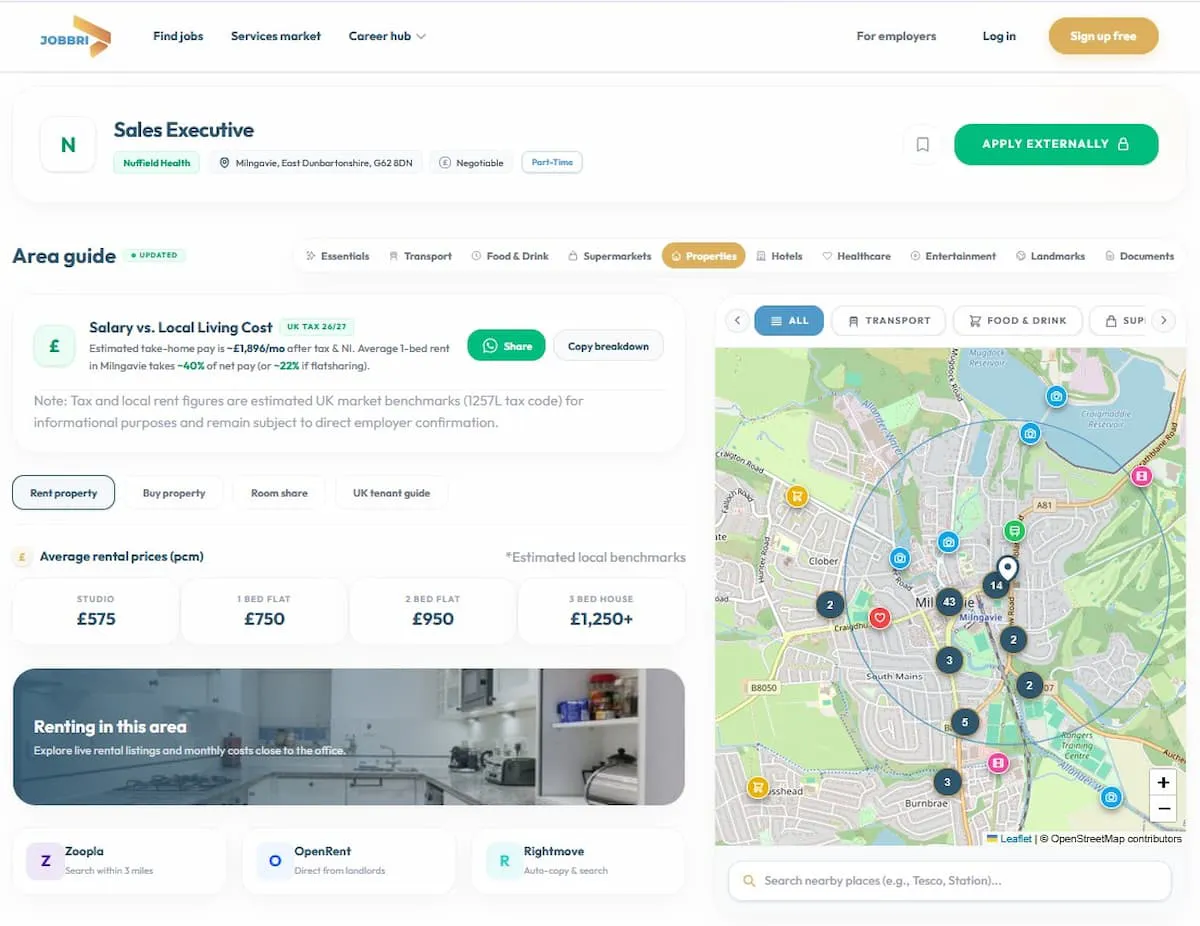This screenshot has height=926, width=1200.
Task: Show previous map filter categories arrow
Action: pyautogui.click(x=737, y=321)
